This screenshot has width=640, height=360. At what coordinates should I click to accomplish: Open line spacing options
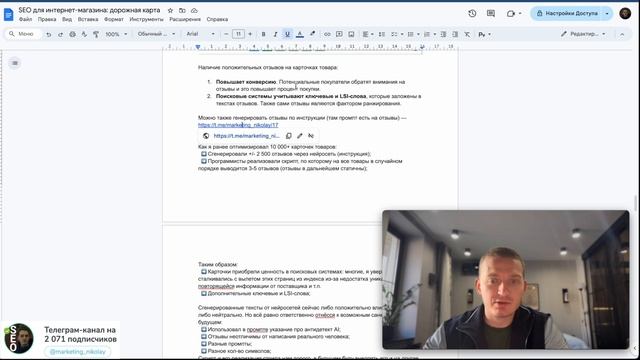click(x=382, y=34)
